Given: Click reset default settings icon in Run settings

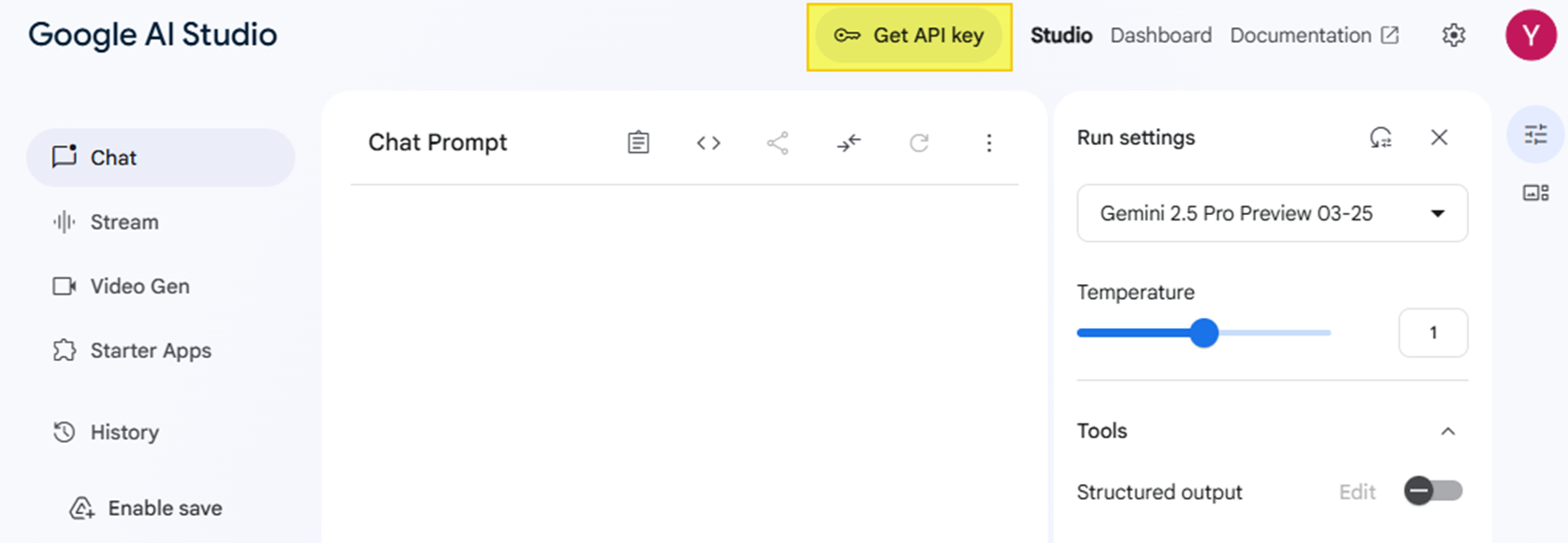Looking at the screenshot, I should point(1381,137).
